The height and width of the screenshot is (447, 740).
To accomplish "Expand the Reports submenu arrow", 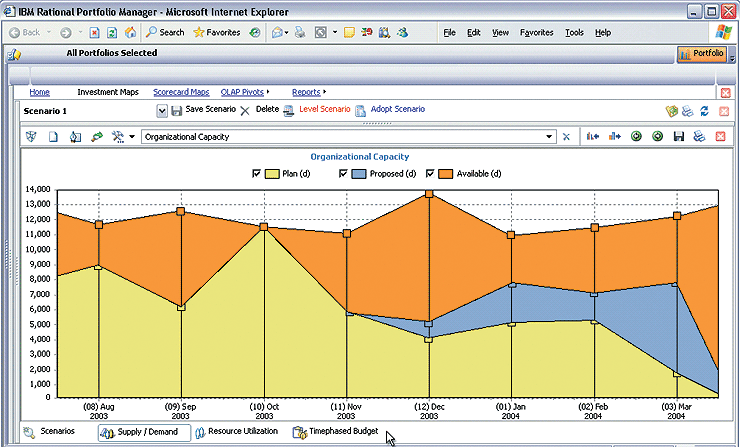I will [x=324, y=92].
